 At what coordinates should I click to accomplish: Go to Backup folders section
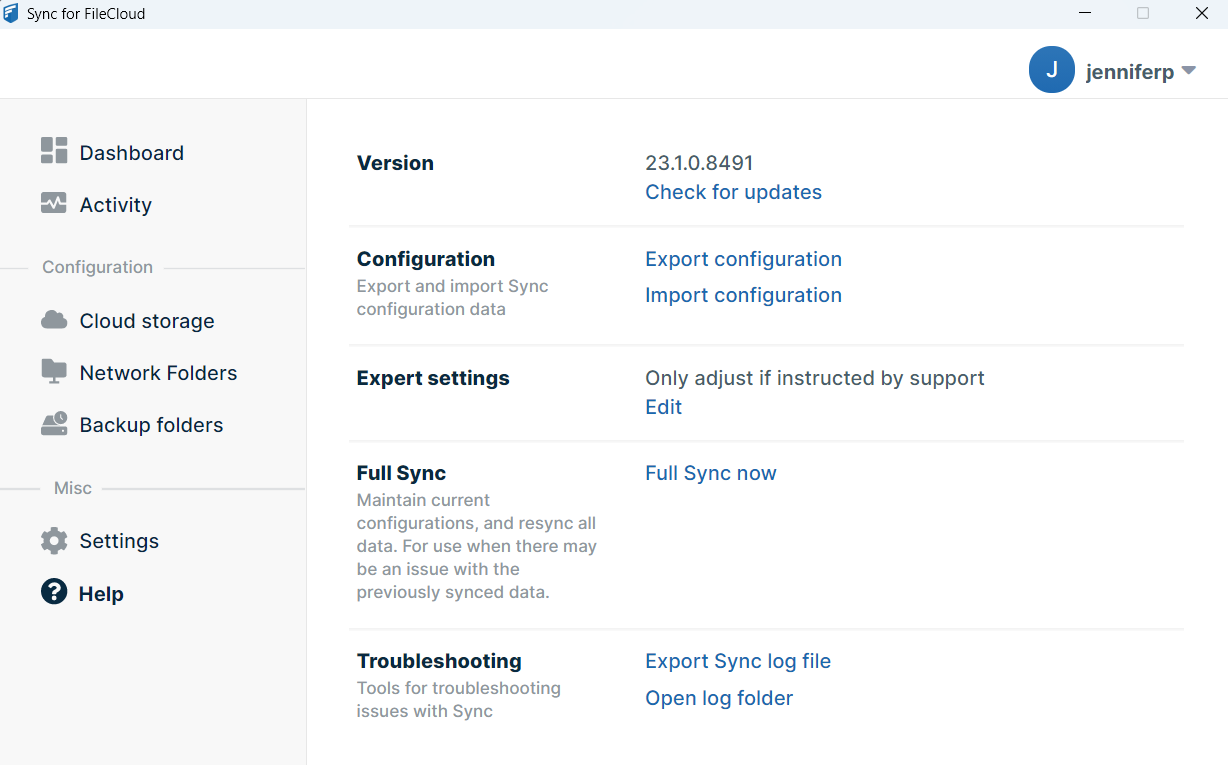(151, 425)
